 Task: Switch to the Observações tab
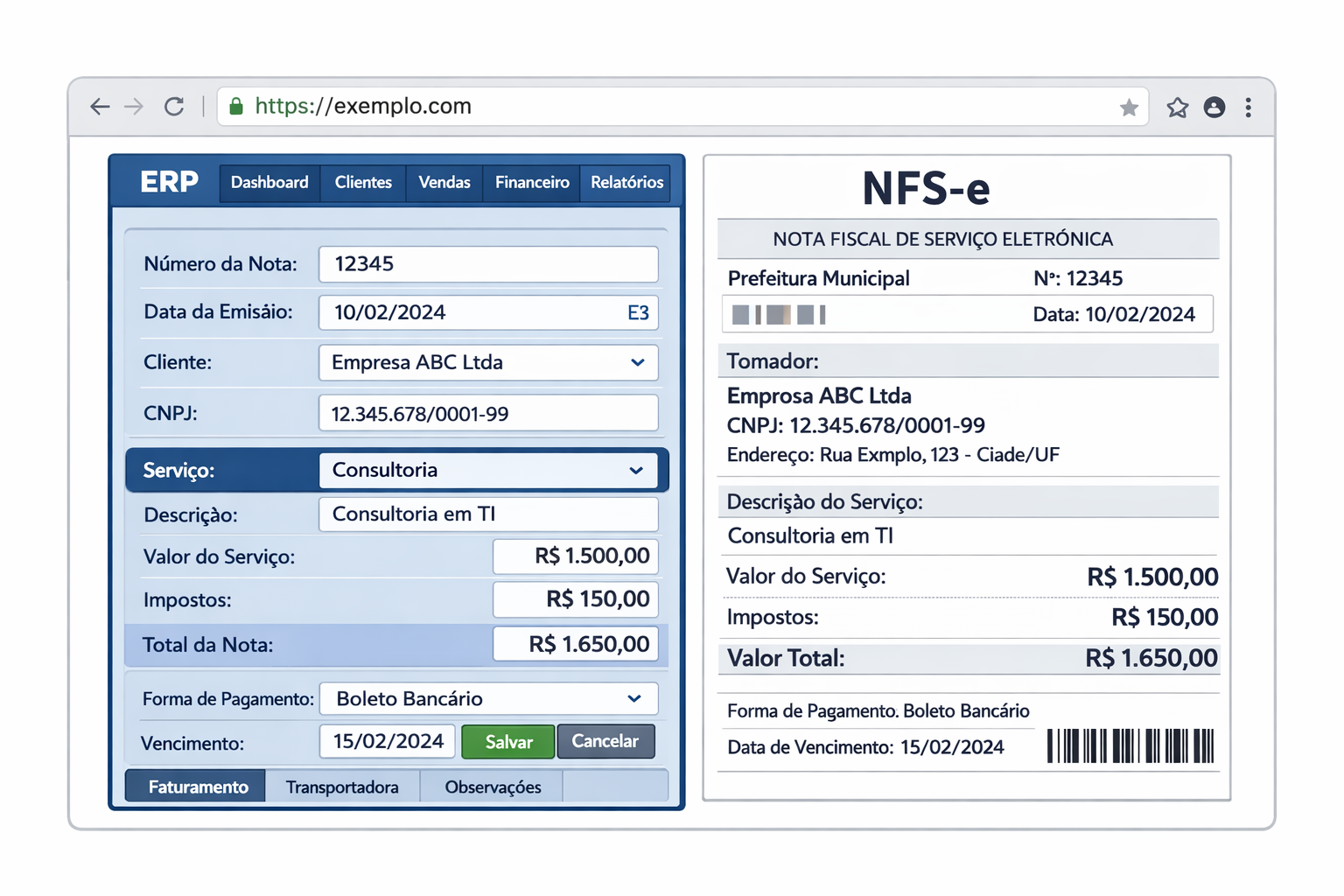(493, 787)
